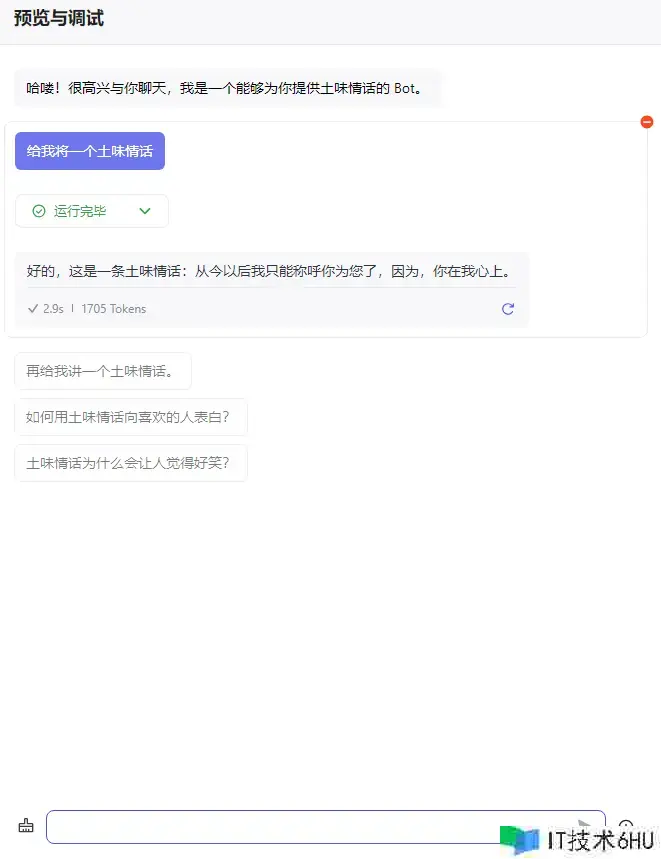Click the regenerate response refresh icon
Image resolution: width=661 pixels, height=859 pixels.
pyautogui.click(x=508, y=309)
